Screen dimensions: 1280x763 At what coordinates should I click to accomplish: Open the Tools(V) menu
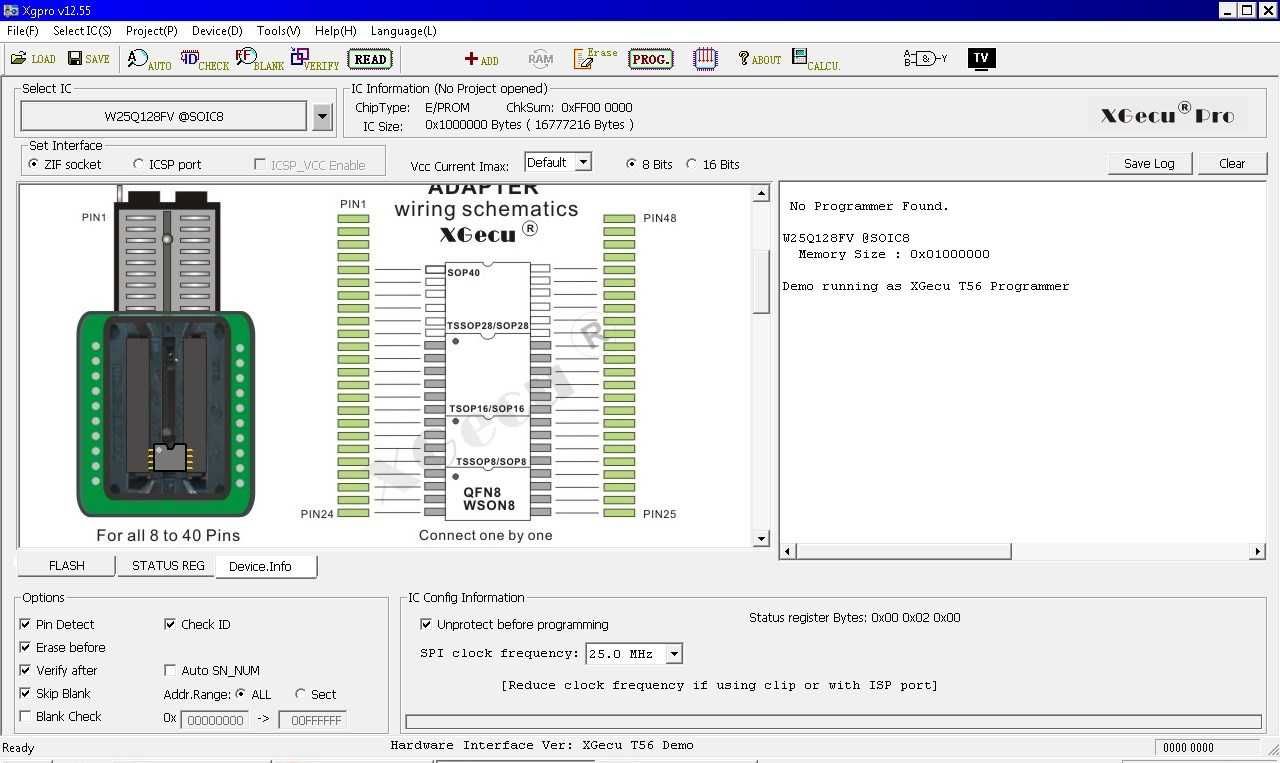279,31
